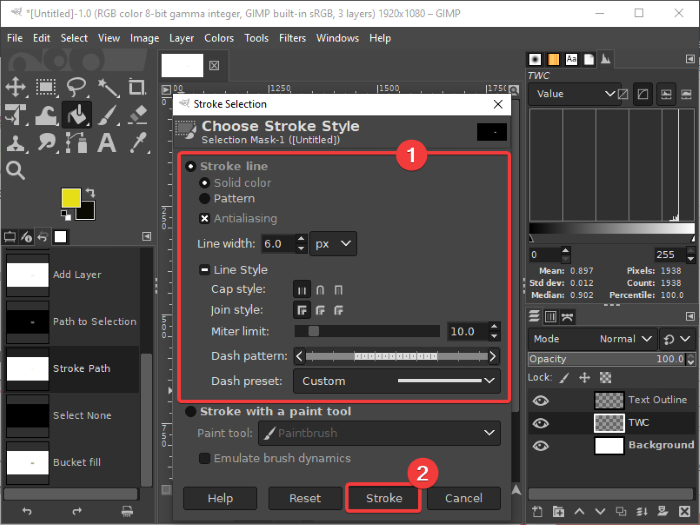Click the Stroke button

tap(384, 498)
